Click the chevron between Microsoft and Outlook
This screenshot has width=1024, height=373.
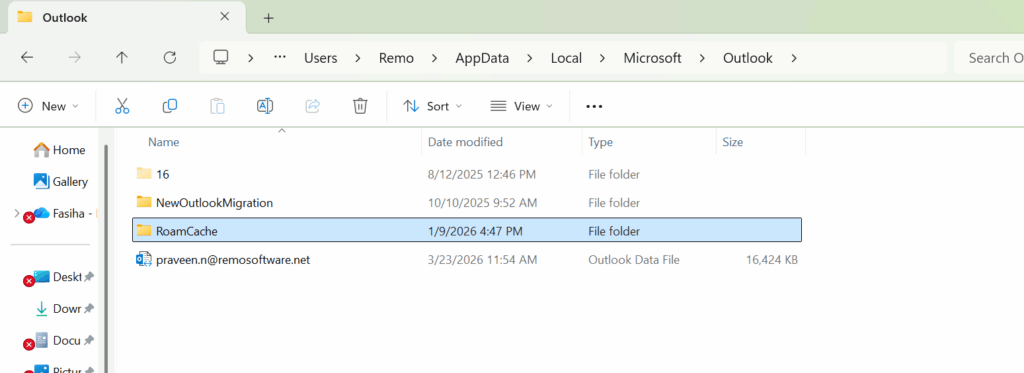[x=702, y=57]
